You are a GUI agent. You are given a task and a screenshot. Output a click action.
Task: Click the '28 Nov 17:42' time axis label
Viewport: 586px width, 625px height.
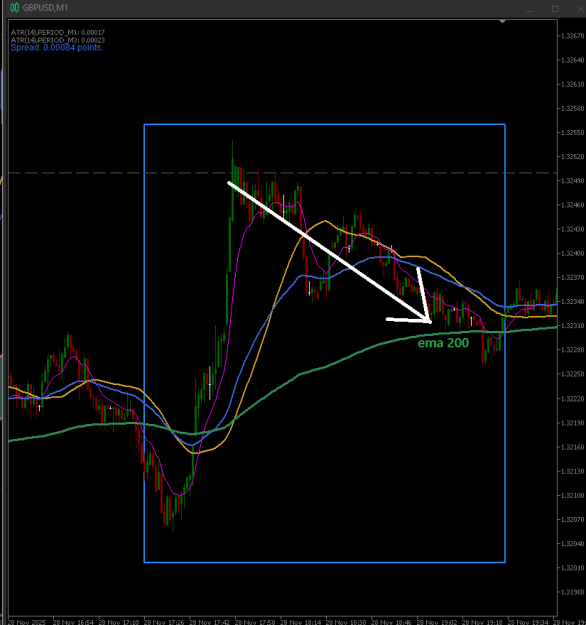point(210,622)
